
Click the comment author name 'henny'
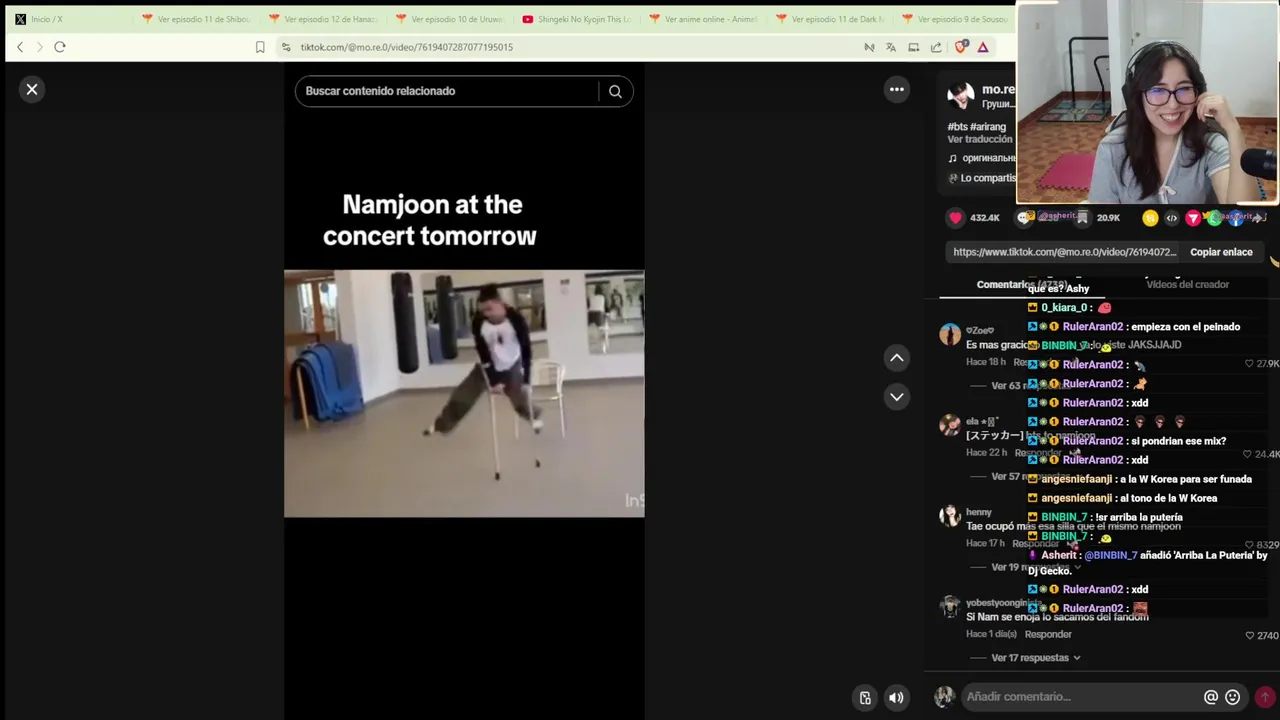(979, 512)
